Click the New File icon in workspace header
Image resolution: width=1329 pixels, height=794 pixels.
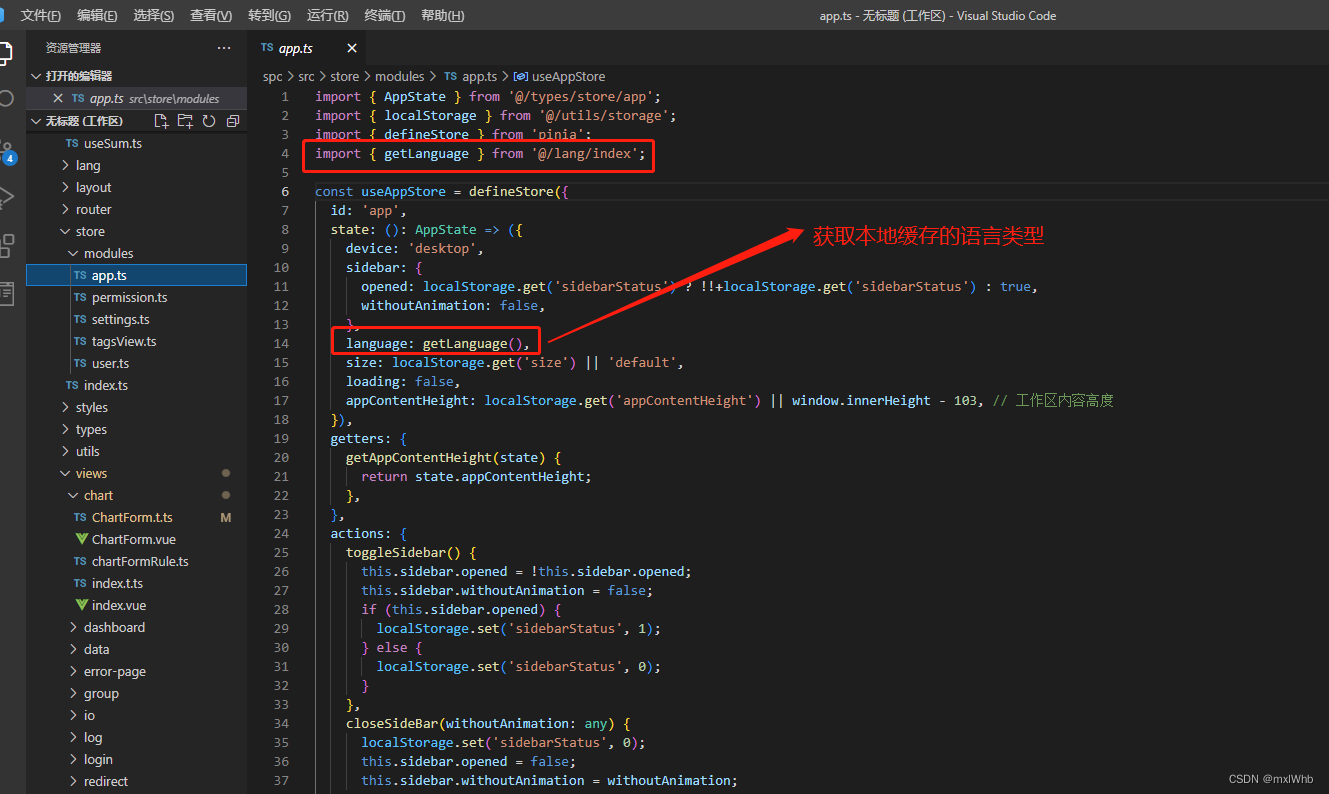[x=161, y=121]
